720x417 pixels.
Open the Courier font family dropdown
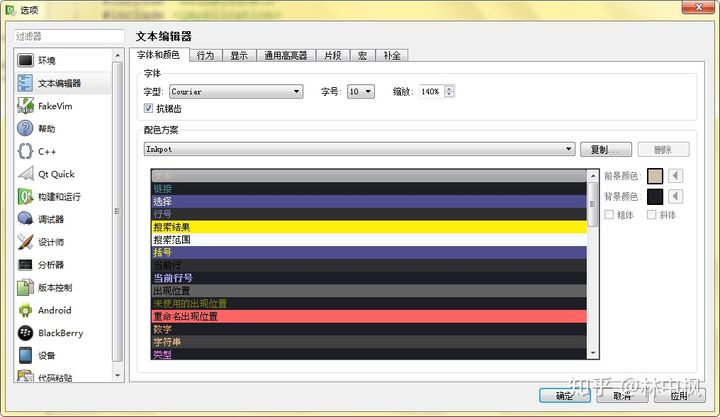pos(235,92)
